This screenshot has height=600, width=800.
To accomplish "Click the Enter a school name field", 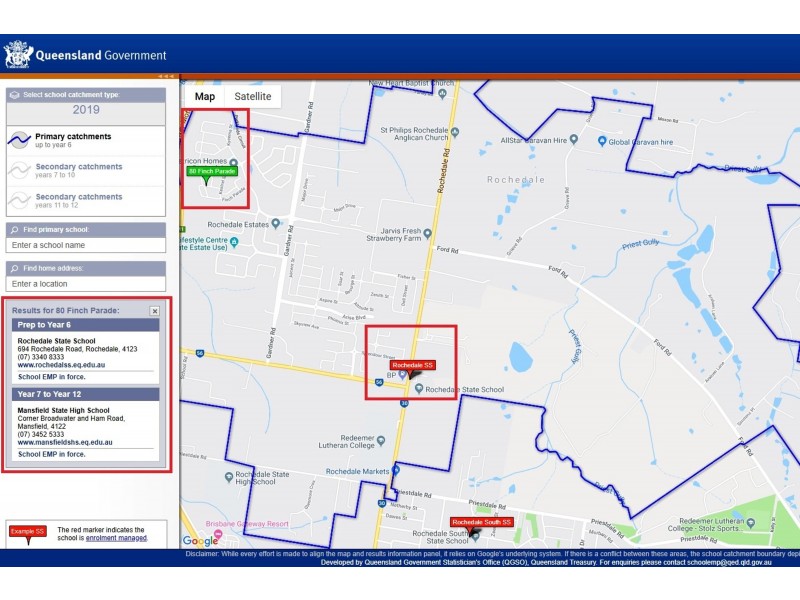I will click(x=85, y=245).
